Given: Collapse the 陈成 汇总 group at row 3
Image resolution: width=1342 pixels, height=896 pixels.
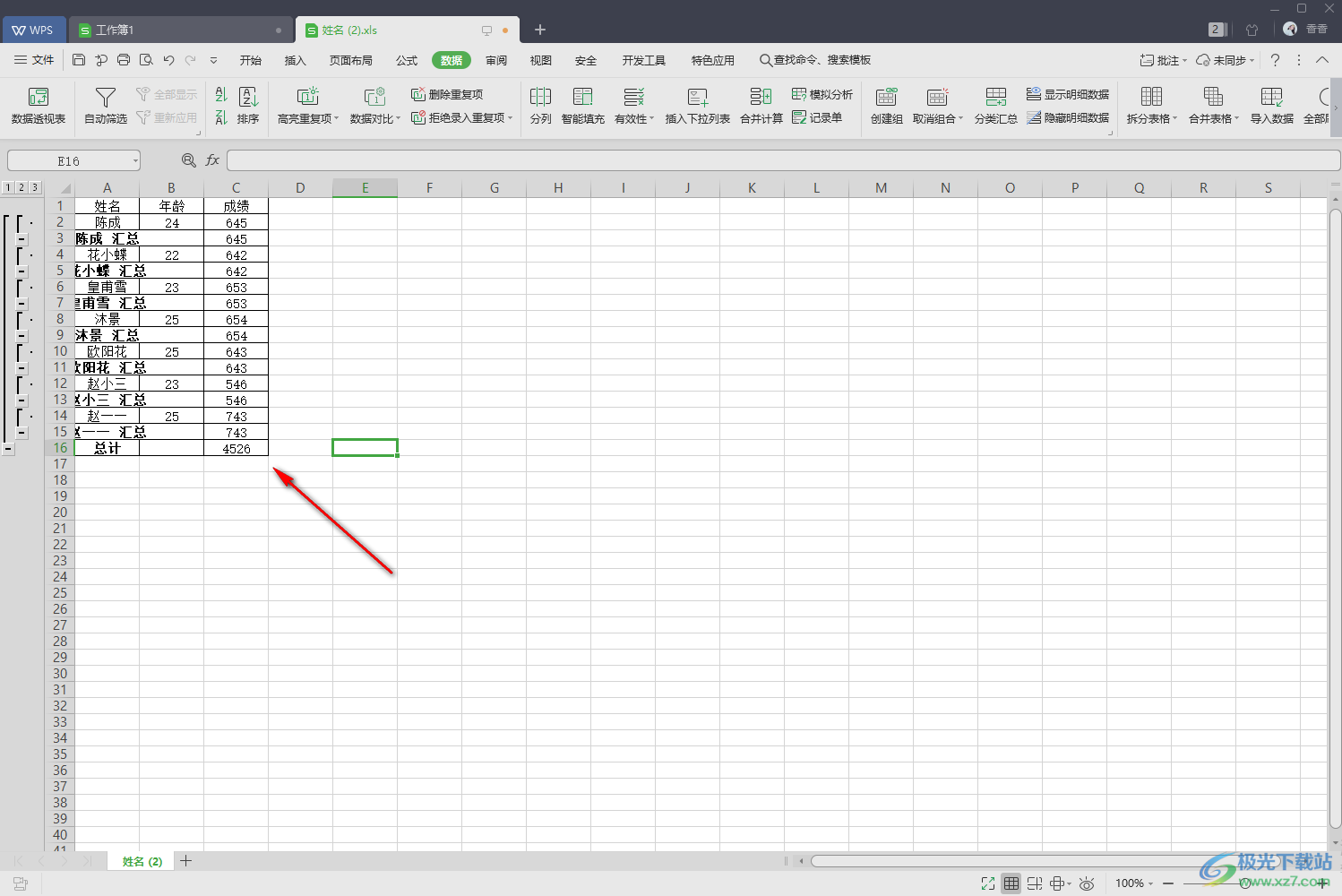Looking at the screenshot, I should 22,239.
